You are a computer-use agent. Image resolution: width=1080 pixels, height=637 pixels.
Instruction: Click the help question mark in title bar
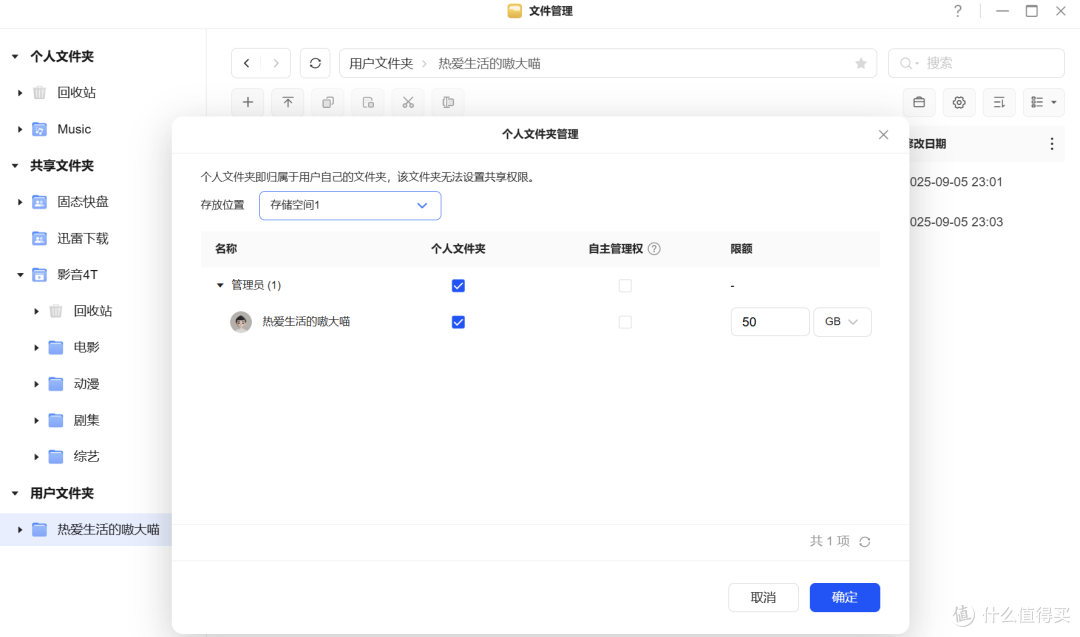pyautogui.click(x=957, y=11)
